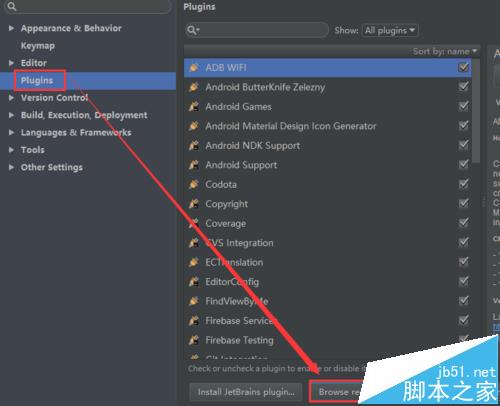The width and height of the screenshot is (500, 406).
Task: Open Other Settings category
Action: pos(52,167)
